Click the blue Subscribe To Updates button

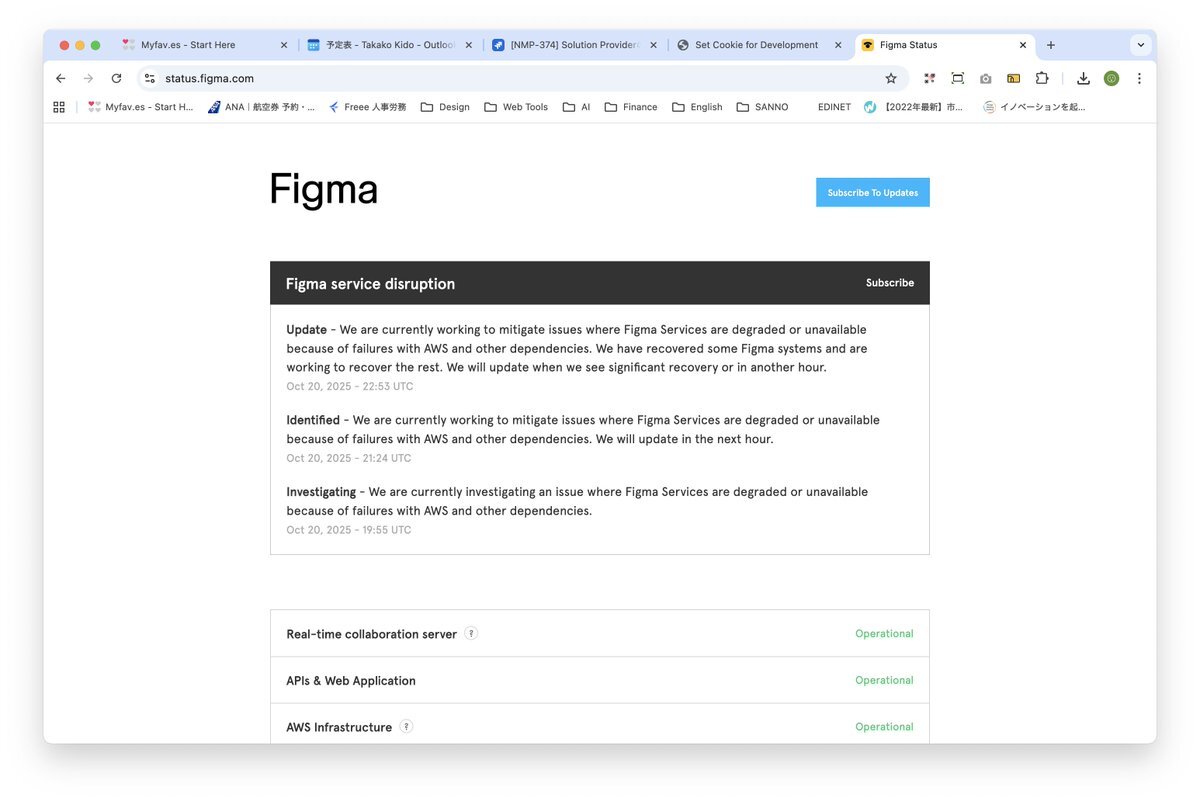[872, 193]
